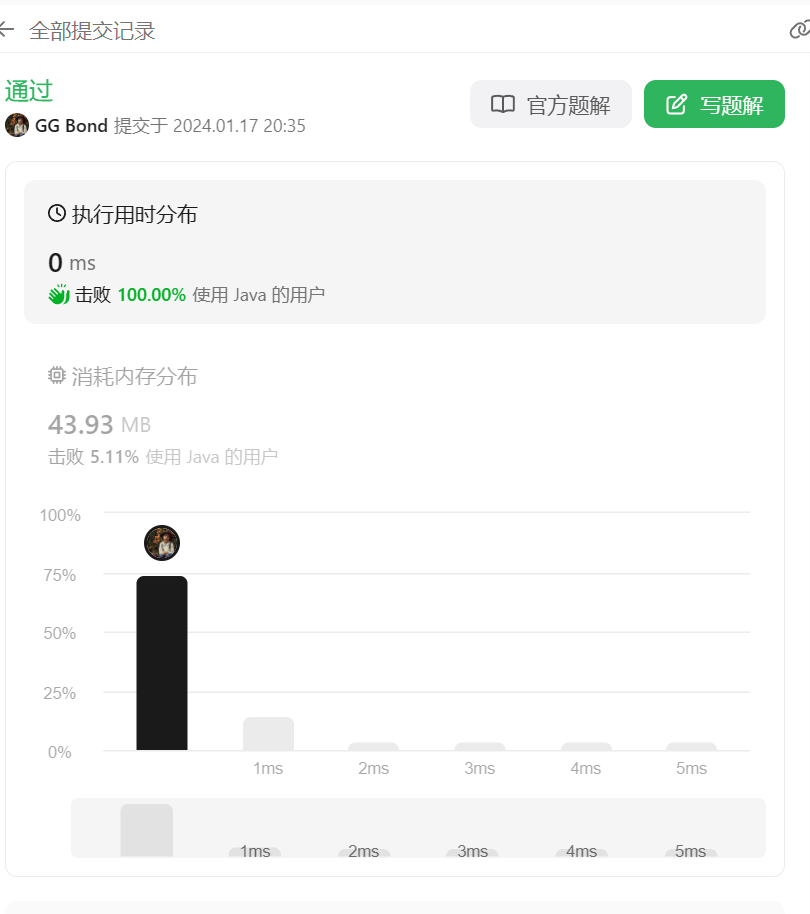Click the clock icon beside 执行用时分布
Viewport: 810px width, 914px height.
[57, 213]
